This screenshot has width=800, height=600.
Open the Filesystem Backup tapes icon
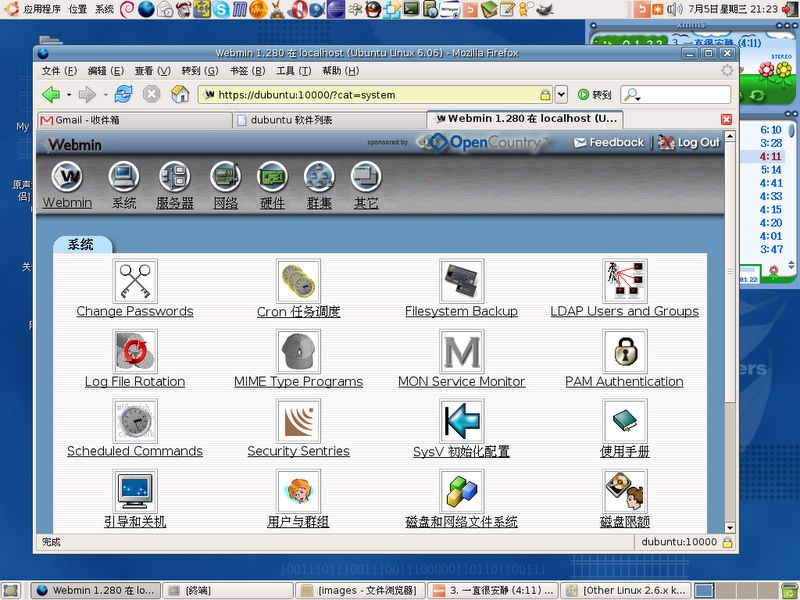[461, 281]
